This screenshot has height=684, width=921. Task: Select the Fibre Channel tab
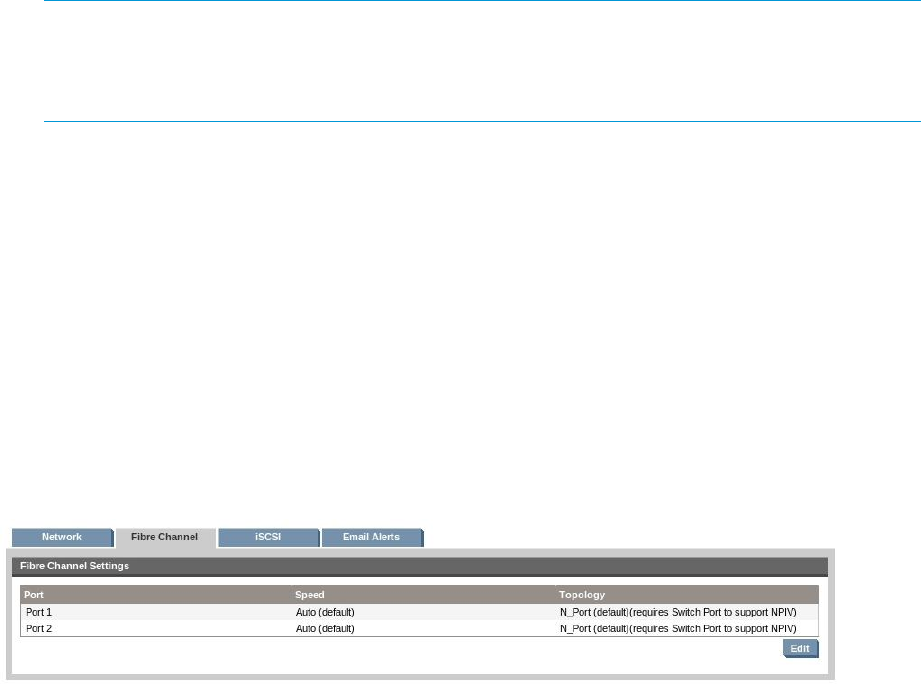point(165,537)
